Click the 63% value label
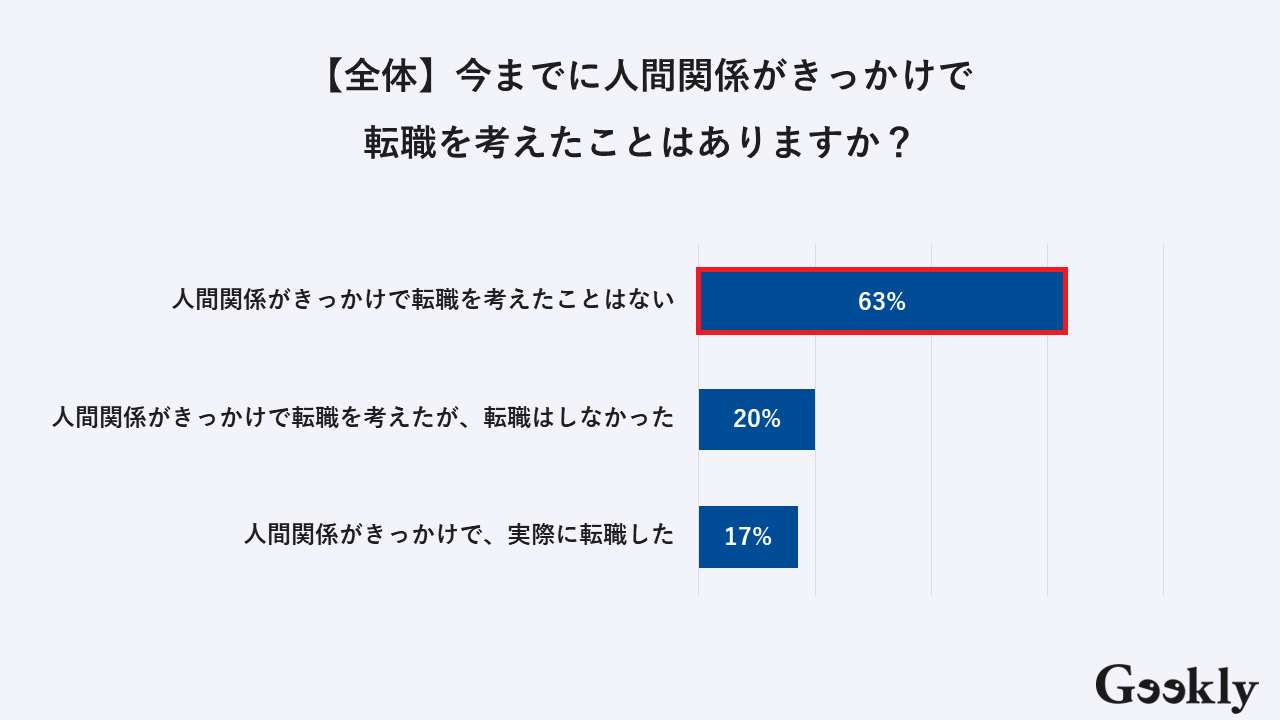Viewport: 1280px width, 720px height. click(x=881, y=302)
